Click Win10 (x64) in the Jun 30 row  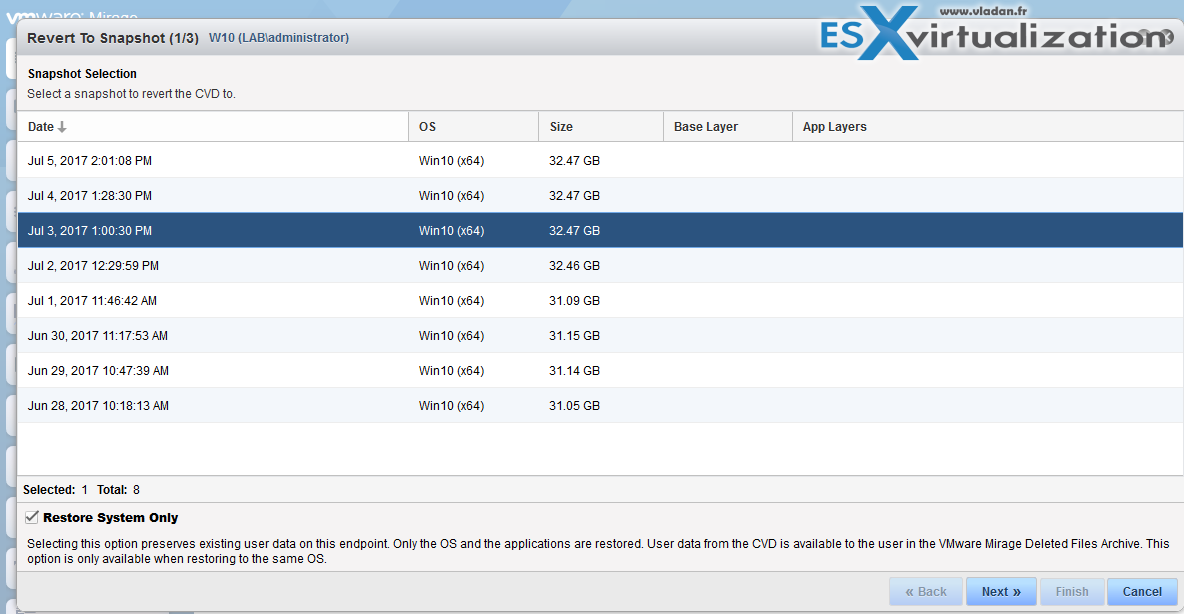pyautogui.click(x=452, y=335)
